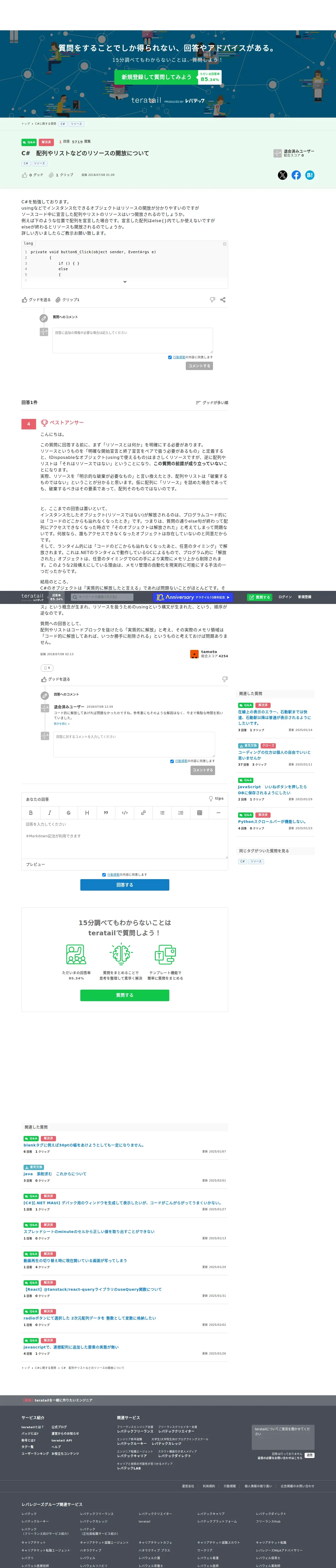The height and width of the screenshot is (1568, 336).
Task: Insert horizontal rule in answer editor
Action: [218, 812]
